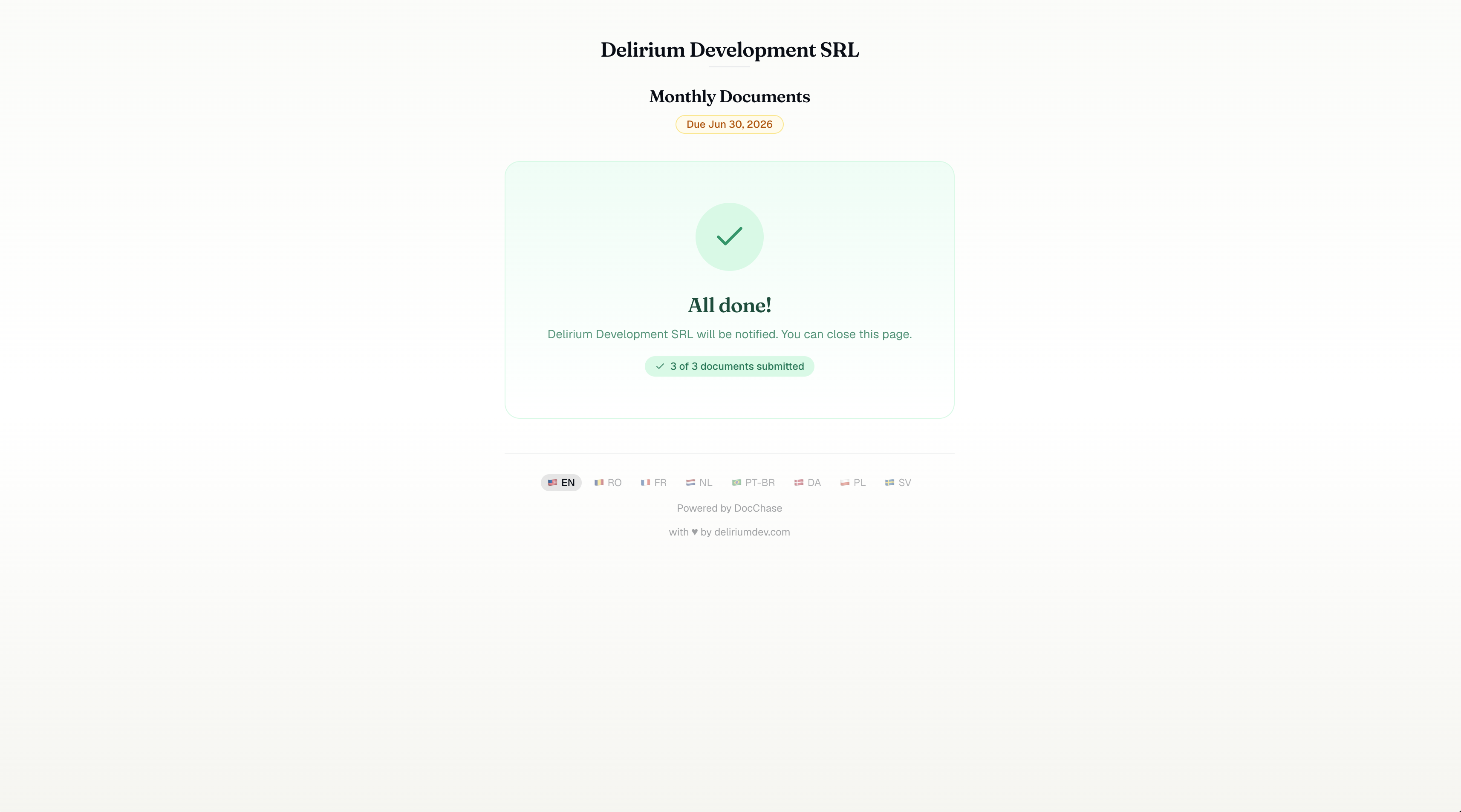Choose SV as page language
Screen dimensions: 1461x812
pos(898,483)
